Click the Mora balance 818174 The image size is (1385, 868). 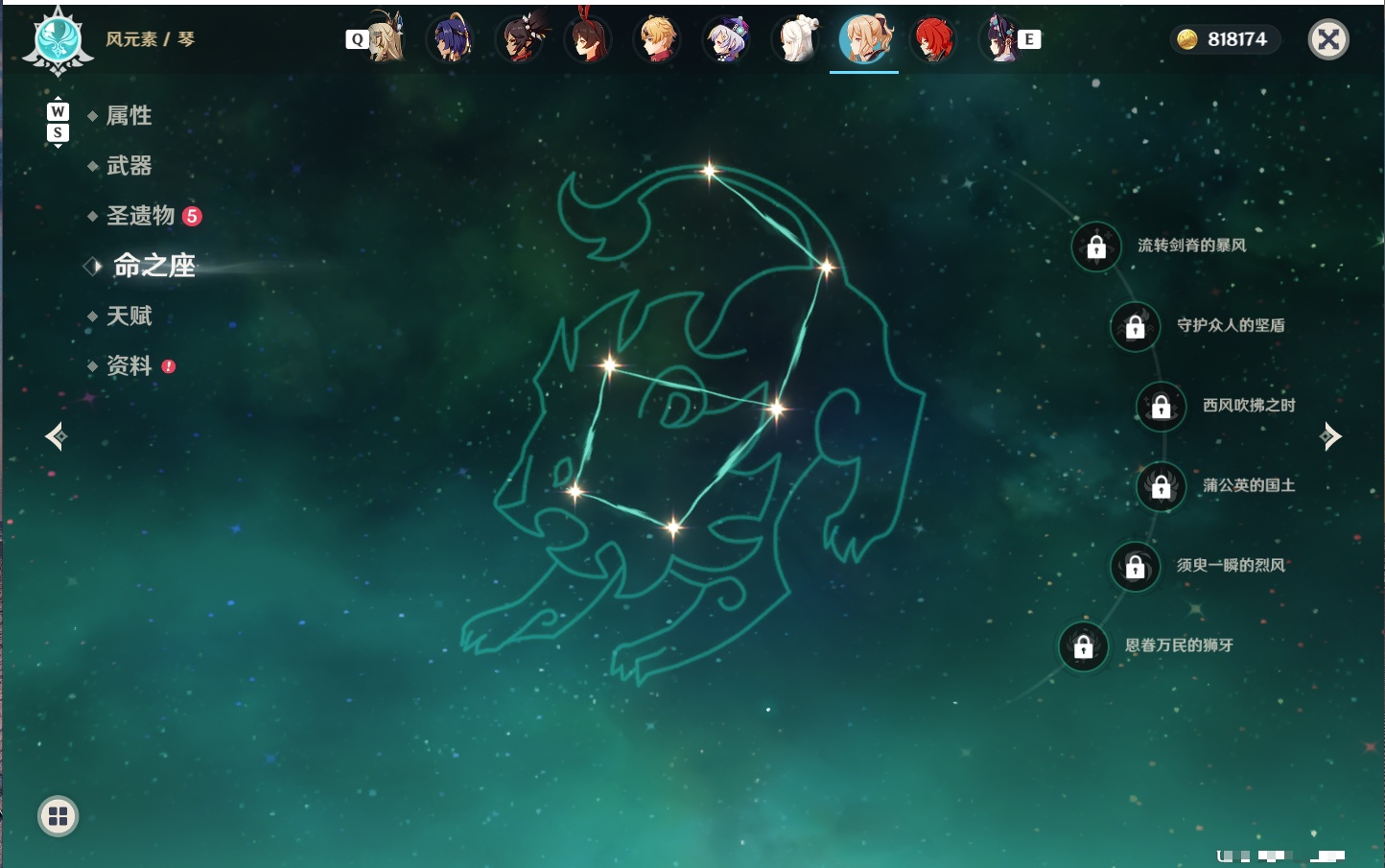tap(1237, 39)
